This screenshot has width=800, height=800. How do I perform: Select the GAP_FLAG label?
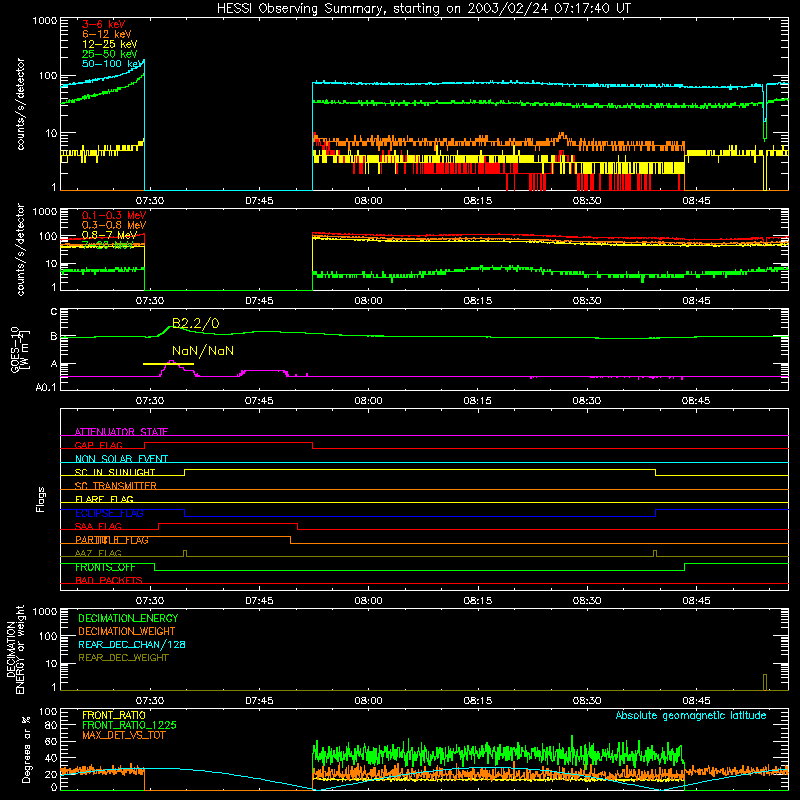click(x=98, y=445)
